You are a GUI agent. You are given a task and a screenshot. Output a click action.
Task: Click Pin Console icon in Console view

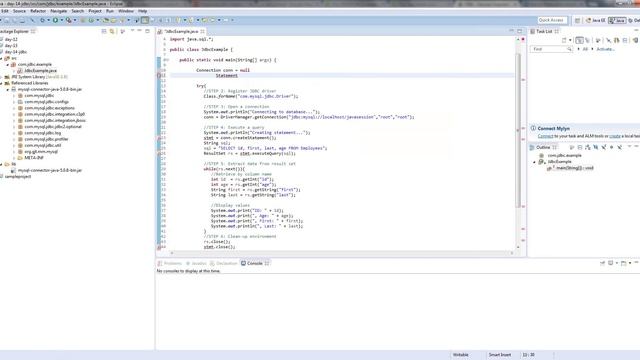pos(602,263)
